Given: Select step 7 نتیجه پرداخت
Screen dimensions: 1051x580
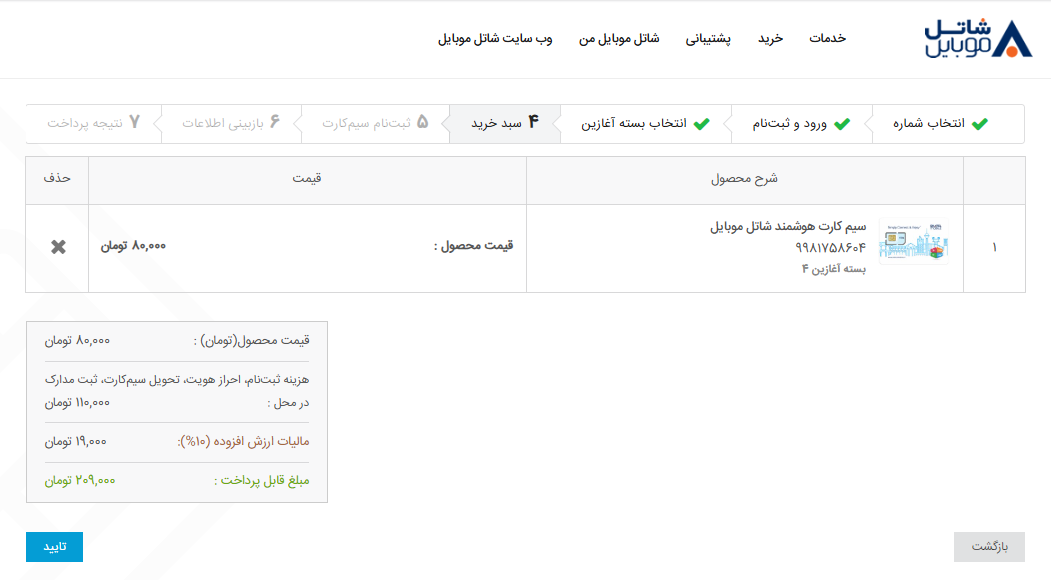Looking at the screenshot, I should tap(93, 123).
